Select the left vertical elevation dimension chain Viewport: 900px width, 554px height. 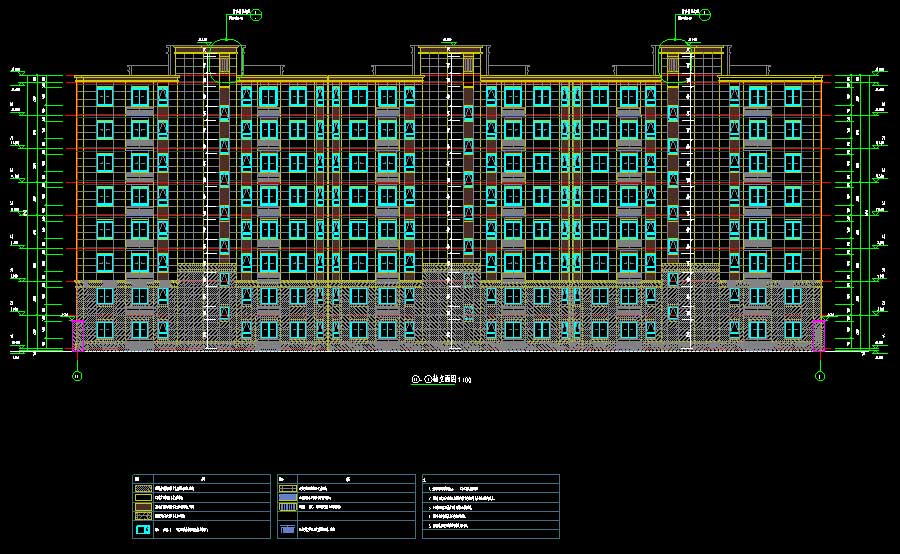pos(40,212)
